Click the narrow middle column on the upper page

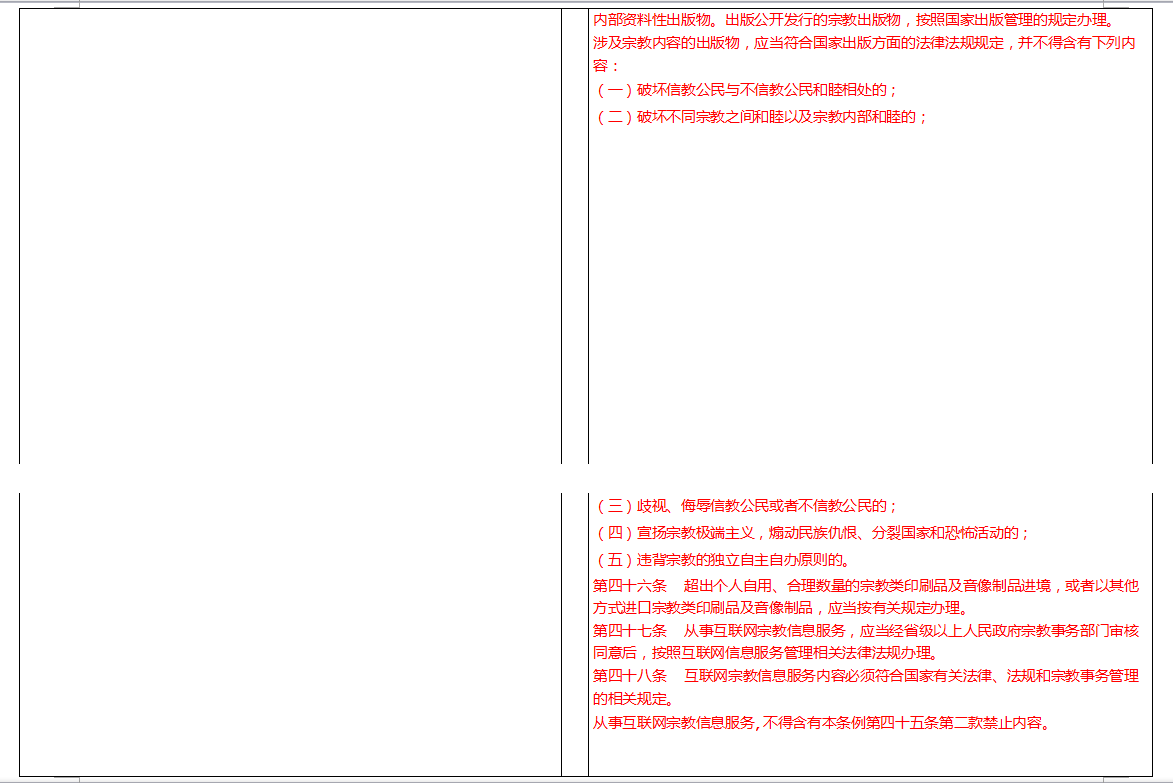tap(575, 235)
